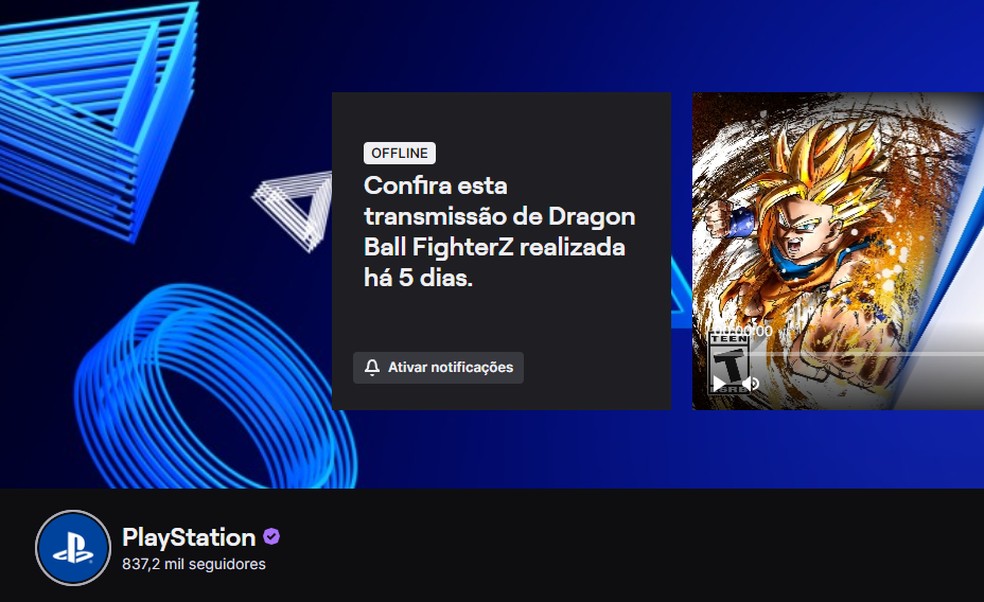Screen dimensions: 984x602
Task: Click the dark offline info card
Action: 501,251
